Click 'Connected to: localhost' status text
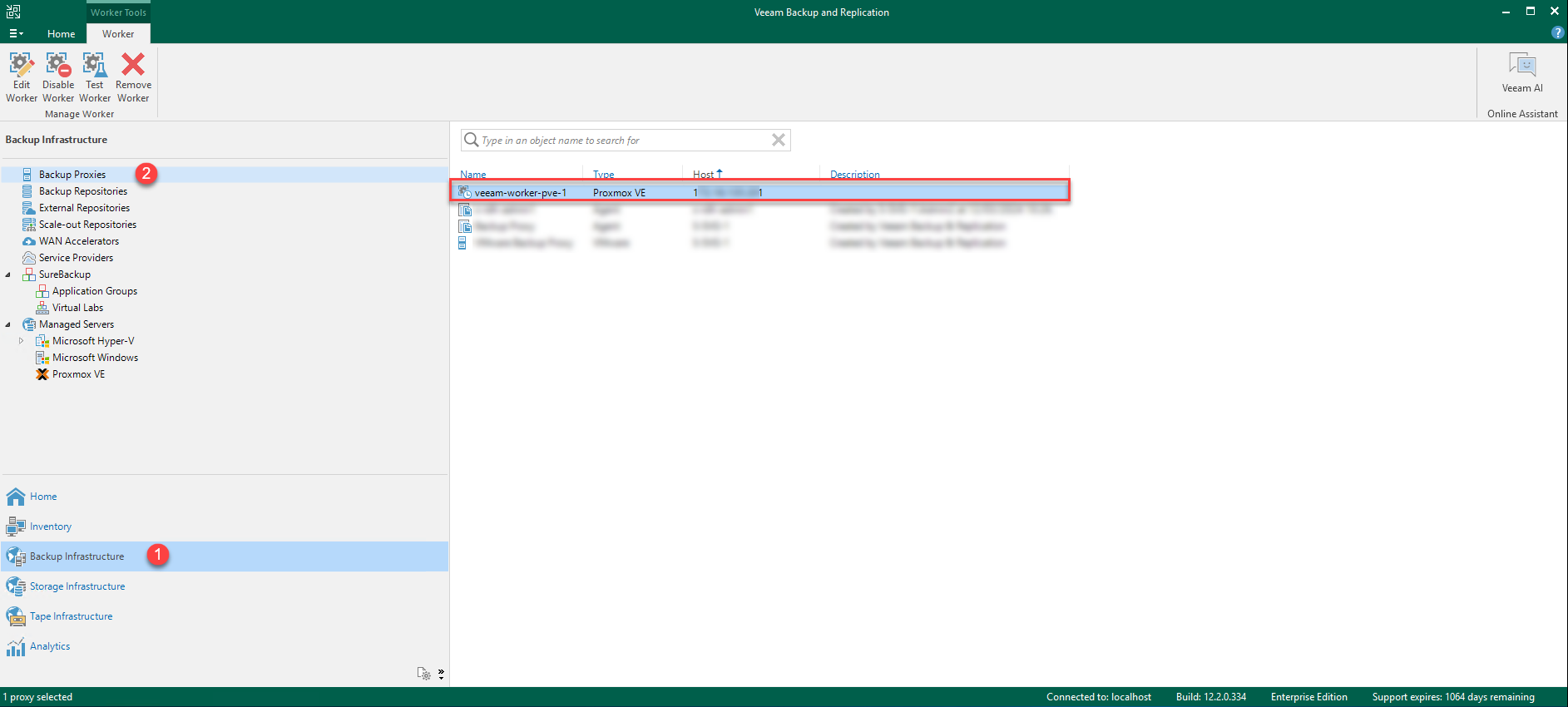 (1099, 697)
